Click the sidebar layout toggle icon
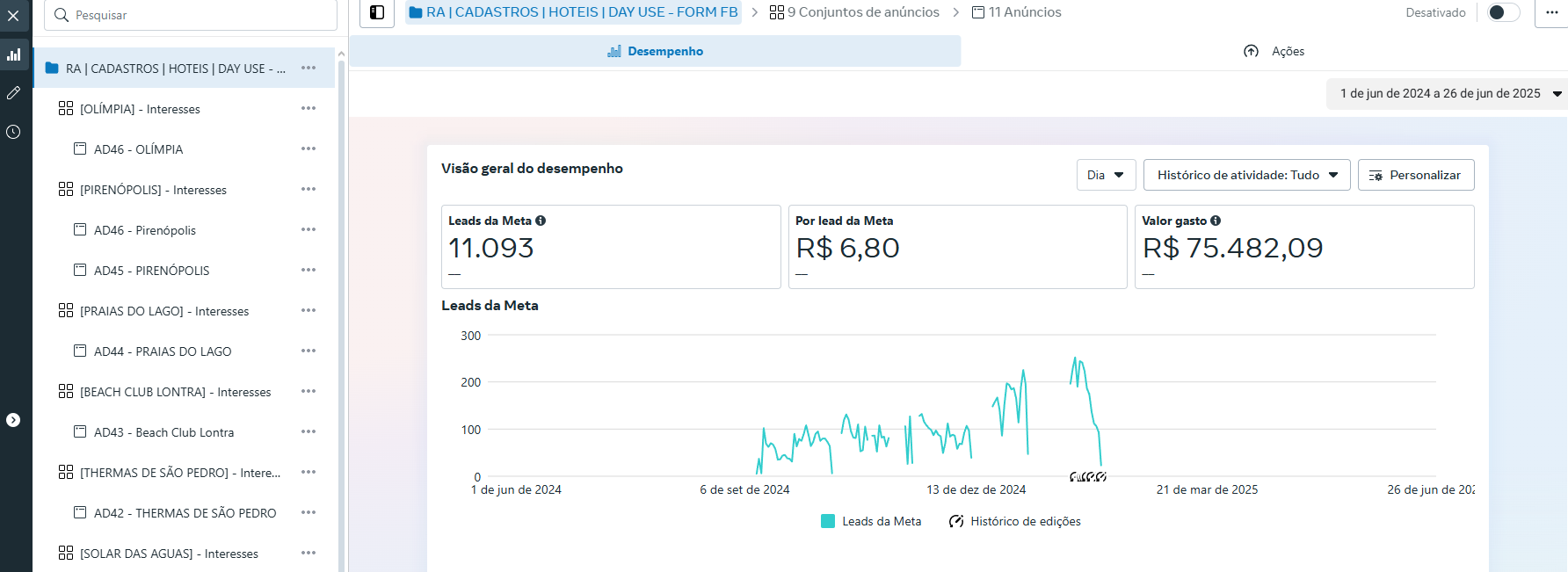1568x572 pixels. pos(377,12)
